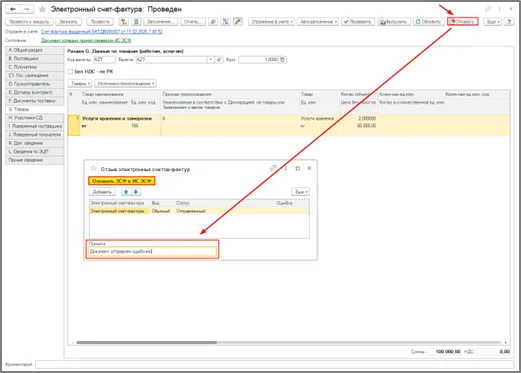Viewport: 521px width, 373px height.
Task: Open the 'Отражение в учете' dropdown
Action: click(x=271, y=22)
